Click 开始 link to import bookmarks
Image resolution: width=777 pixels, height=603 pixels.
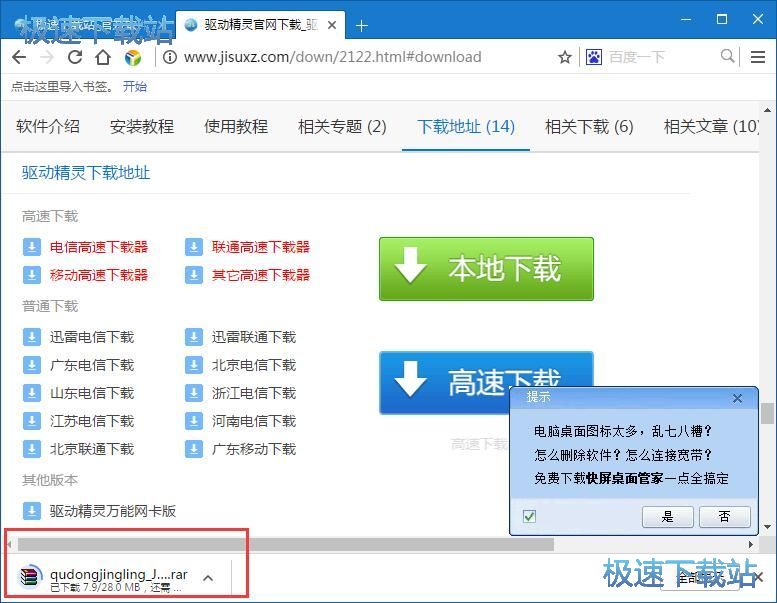[x=135, y=87]
